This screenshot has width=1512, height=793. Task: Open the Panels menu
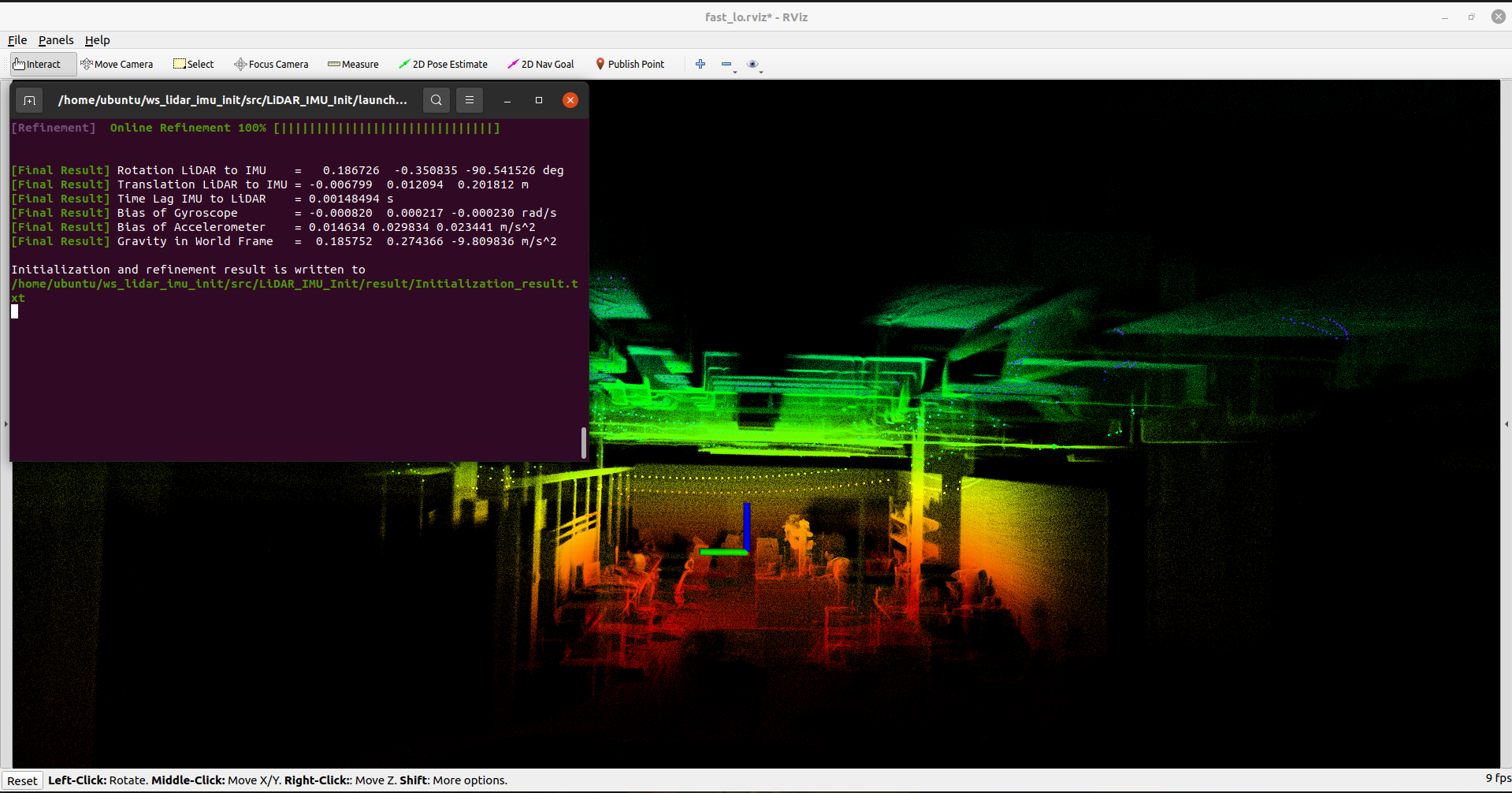point(56,40)
